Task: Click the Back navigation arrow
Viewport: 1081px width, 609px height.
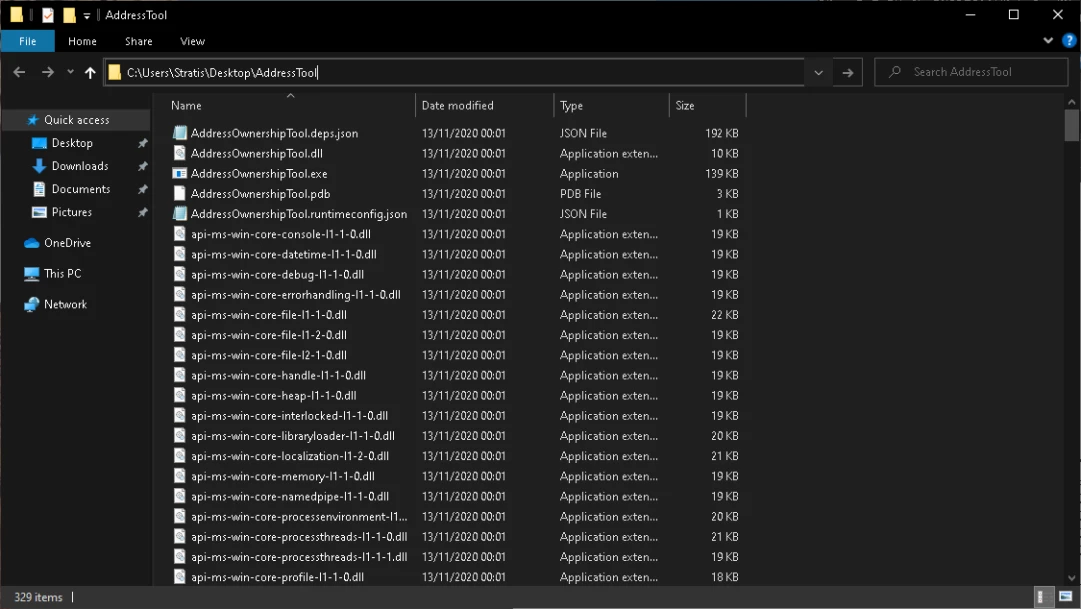Action: pyautogui.click(x=19, y=72)
